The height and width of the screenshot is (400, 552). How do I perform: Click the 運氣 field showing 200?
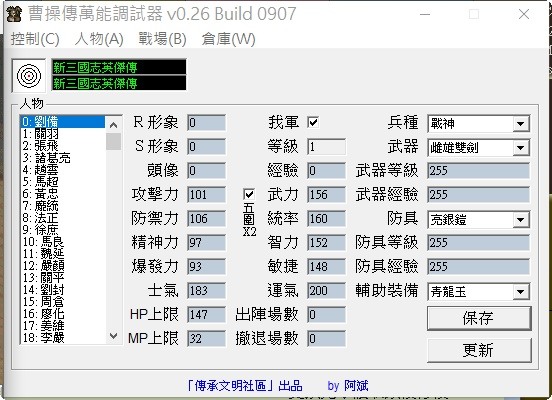click(327, 290)
